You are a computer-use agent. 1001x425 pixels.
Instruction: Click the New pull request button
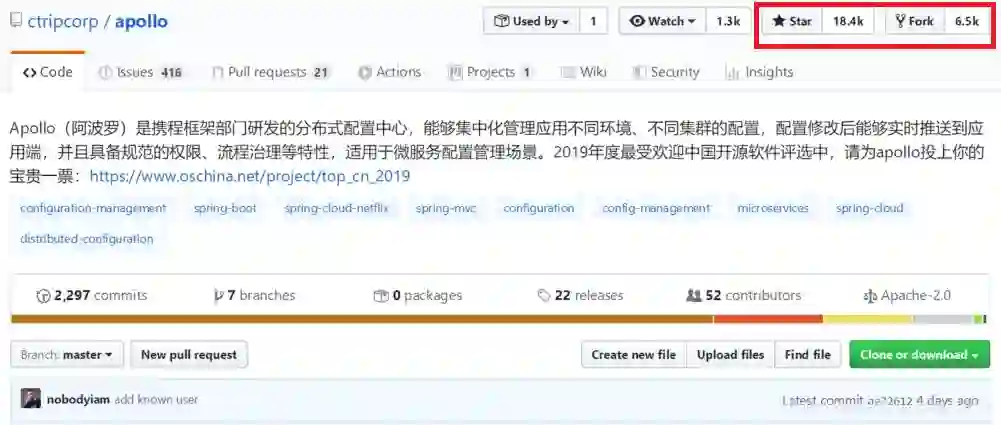click(189, 355)
